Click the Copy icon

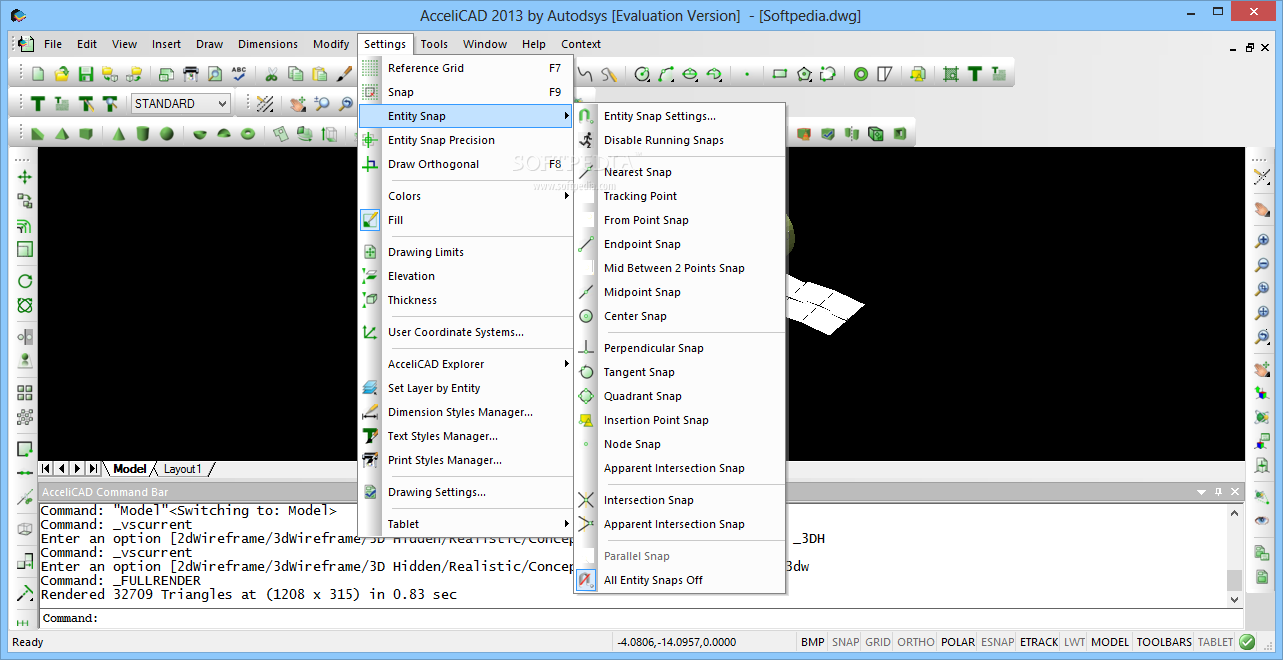point(295,74)
